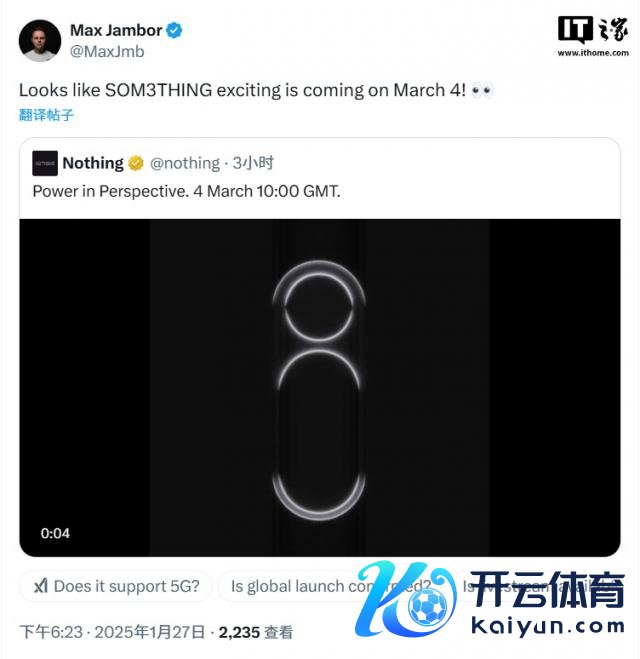Open the @nothing handle in the quoted tweet
Image resolution: width=640 pixels, height=659 pixels.
click(185, 163)
